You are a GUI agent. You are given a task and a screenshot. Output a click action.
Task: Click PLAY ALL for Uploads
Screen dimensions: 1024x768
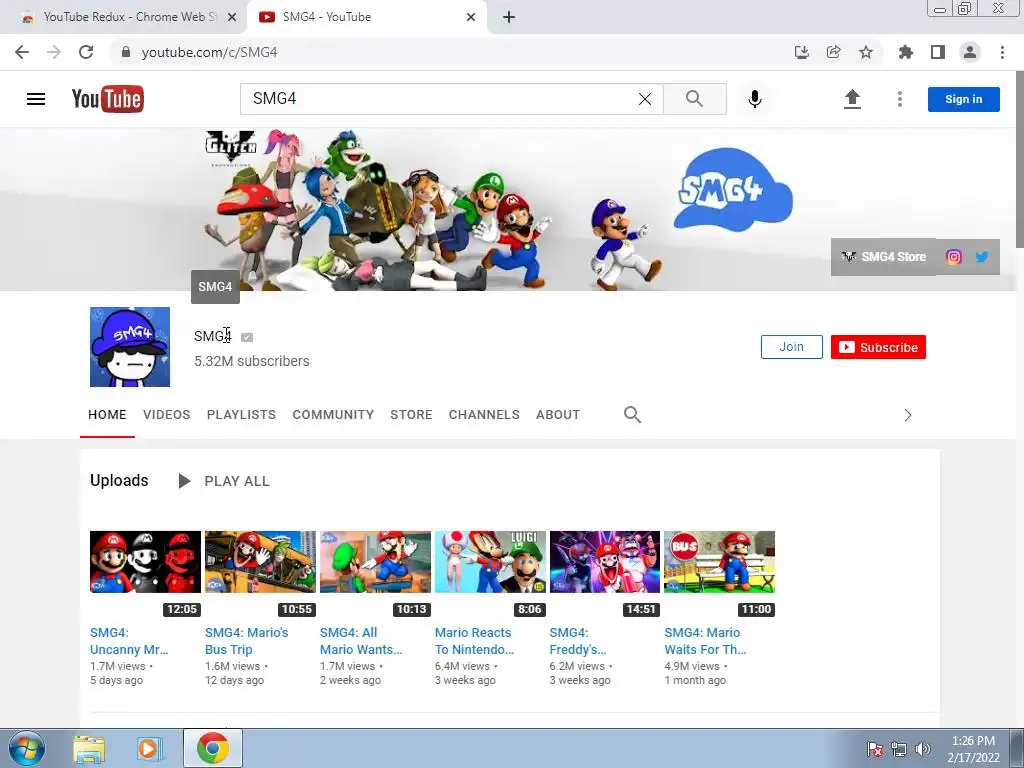[x=224, y=481]
